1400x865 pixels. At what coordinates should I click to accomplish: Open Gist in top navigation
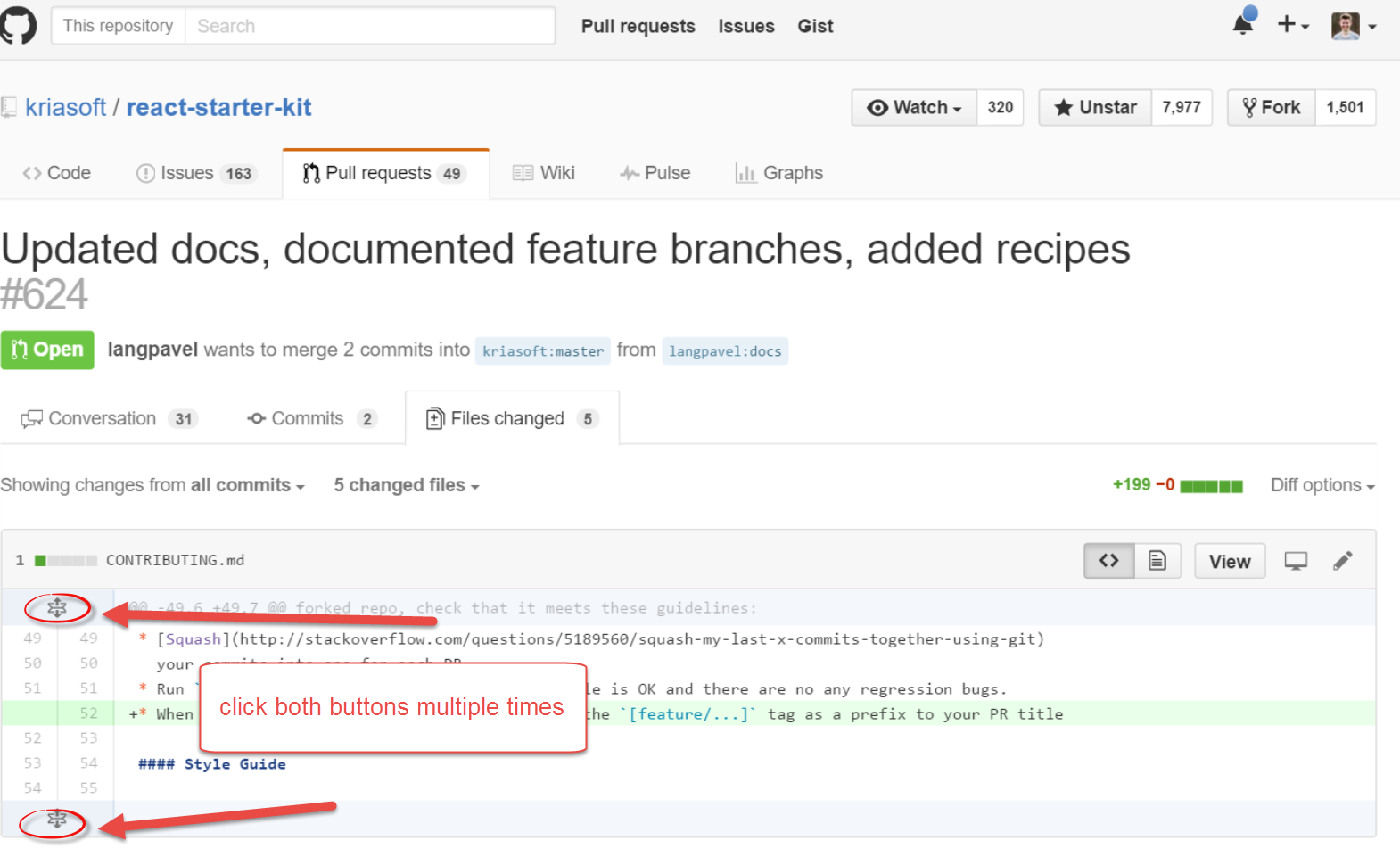pos(815,27)
